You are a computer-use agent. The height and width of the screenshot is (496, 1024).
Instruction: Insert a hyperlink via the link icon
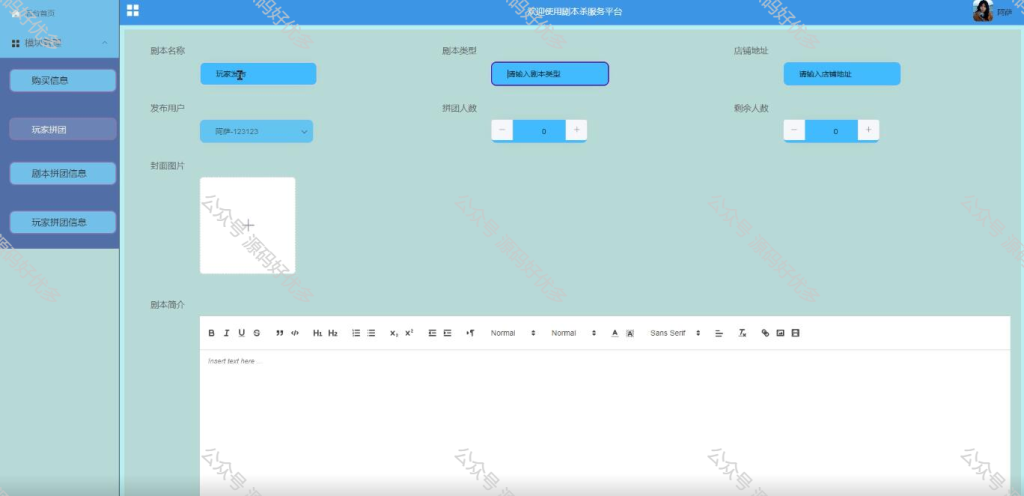765,333
